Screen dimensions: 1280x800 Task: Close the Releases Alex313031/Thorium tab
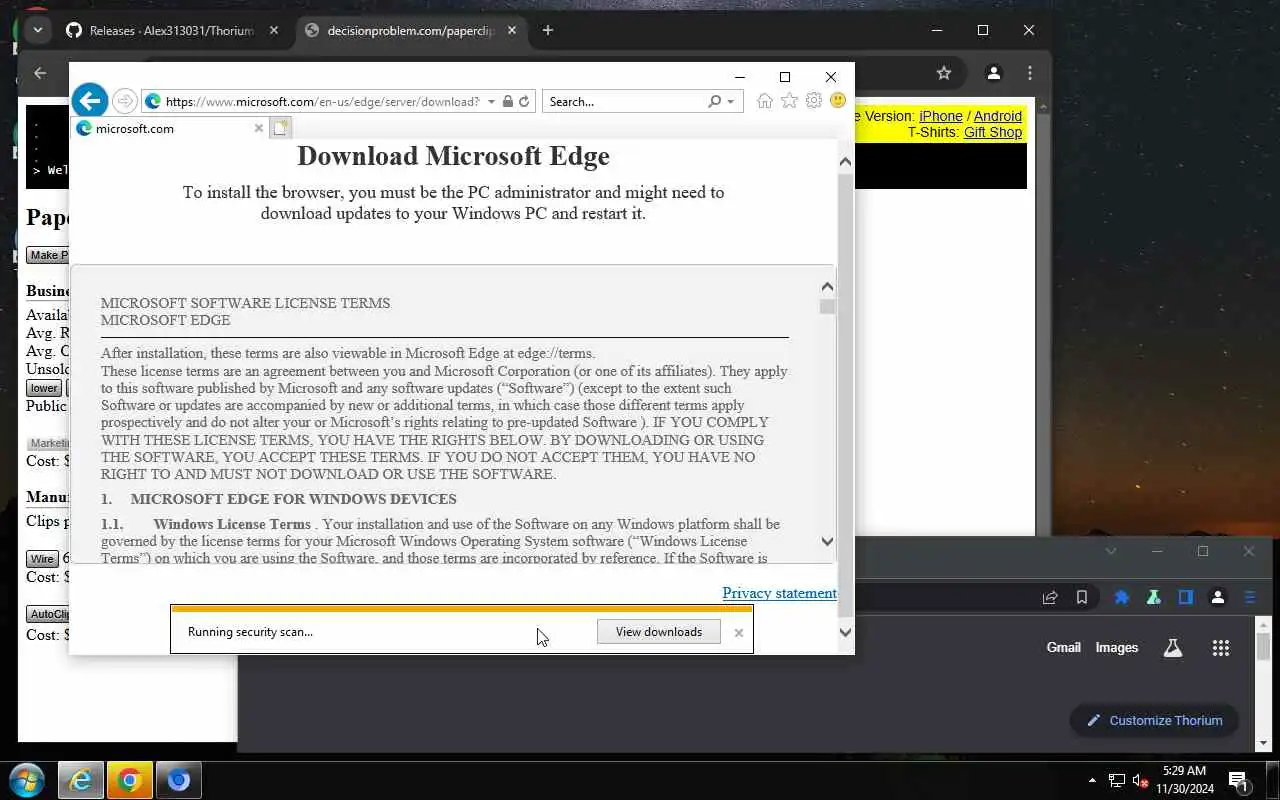[x=272, y=30]
